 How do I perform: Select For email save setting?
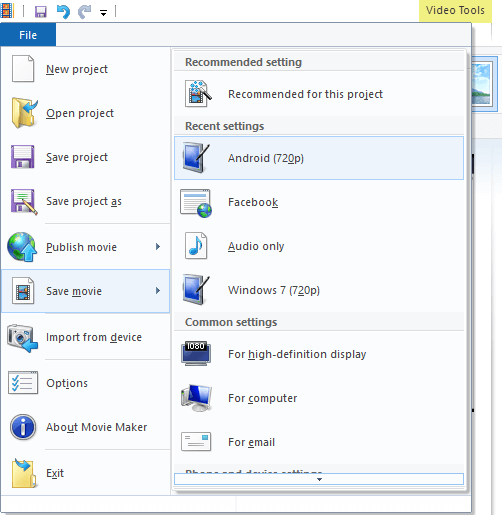tap(319, 442)
